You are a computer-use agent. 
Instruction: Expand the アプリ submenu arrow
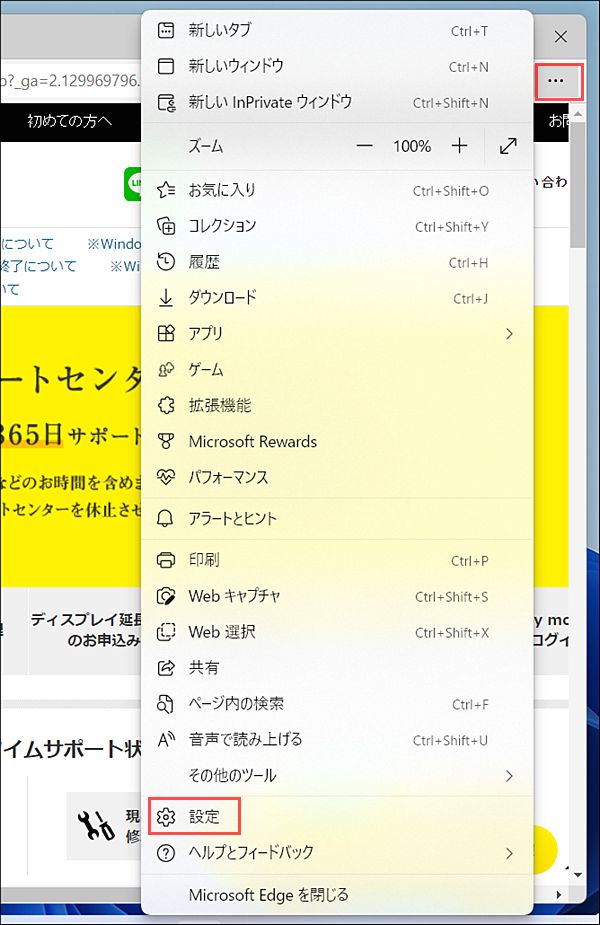pyautogui.click(x=509, y=334)
